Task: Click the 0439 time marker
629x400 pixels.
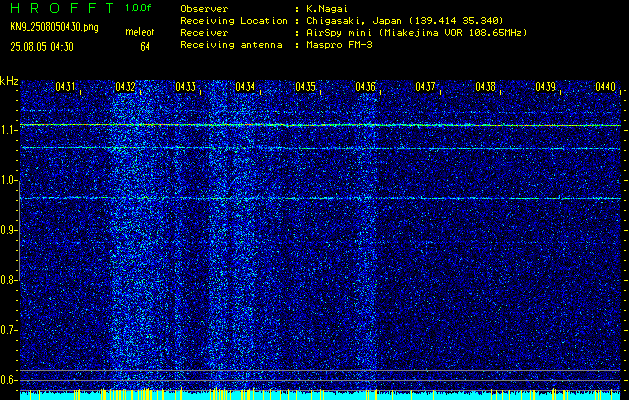Action: (x=546, y=86)
